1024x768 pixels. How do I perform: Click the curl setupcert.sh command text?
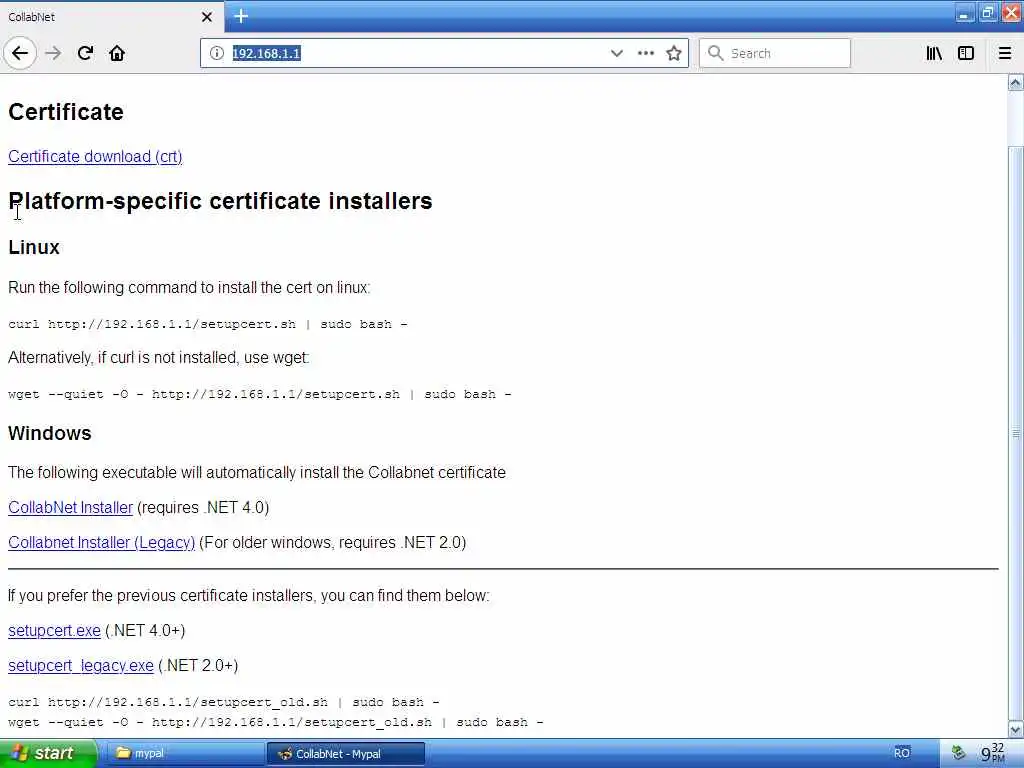click(x=208, y=324)
